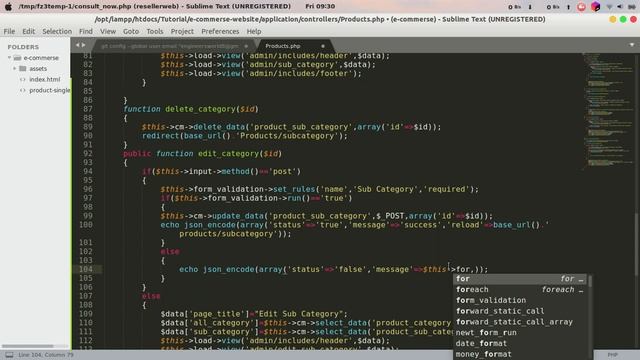Open the Preferences menu
Screen dimensions: 640x360
click(220, 31)
